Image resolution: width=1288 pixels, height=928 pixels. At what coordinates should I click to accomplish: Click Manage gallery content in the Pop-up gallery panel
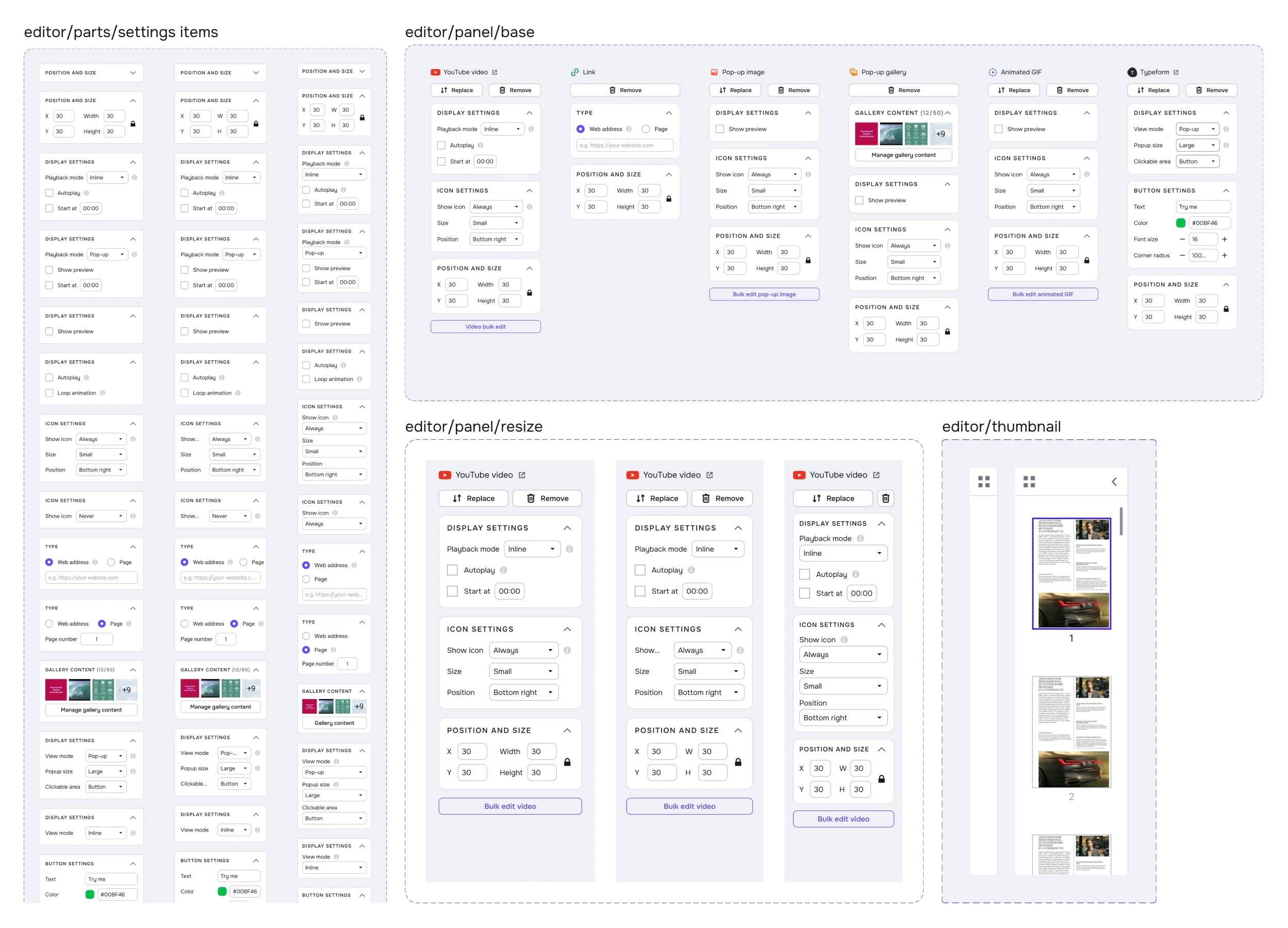coord(903,155)
